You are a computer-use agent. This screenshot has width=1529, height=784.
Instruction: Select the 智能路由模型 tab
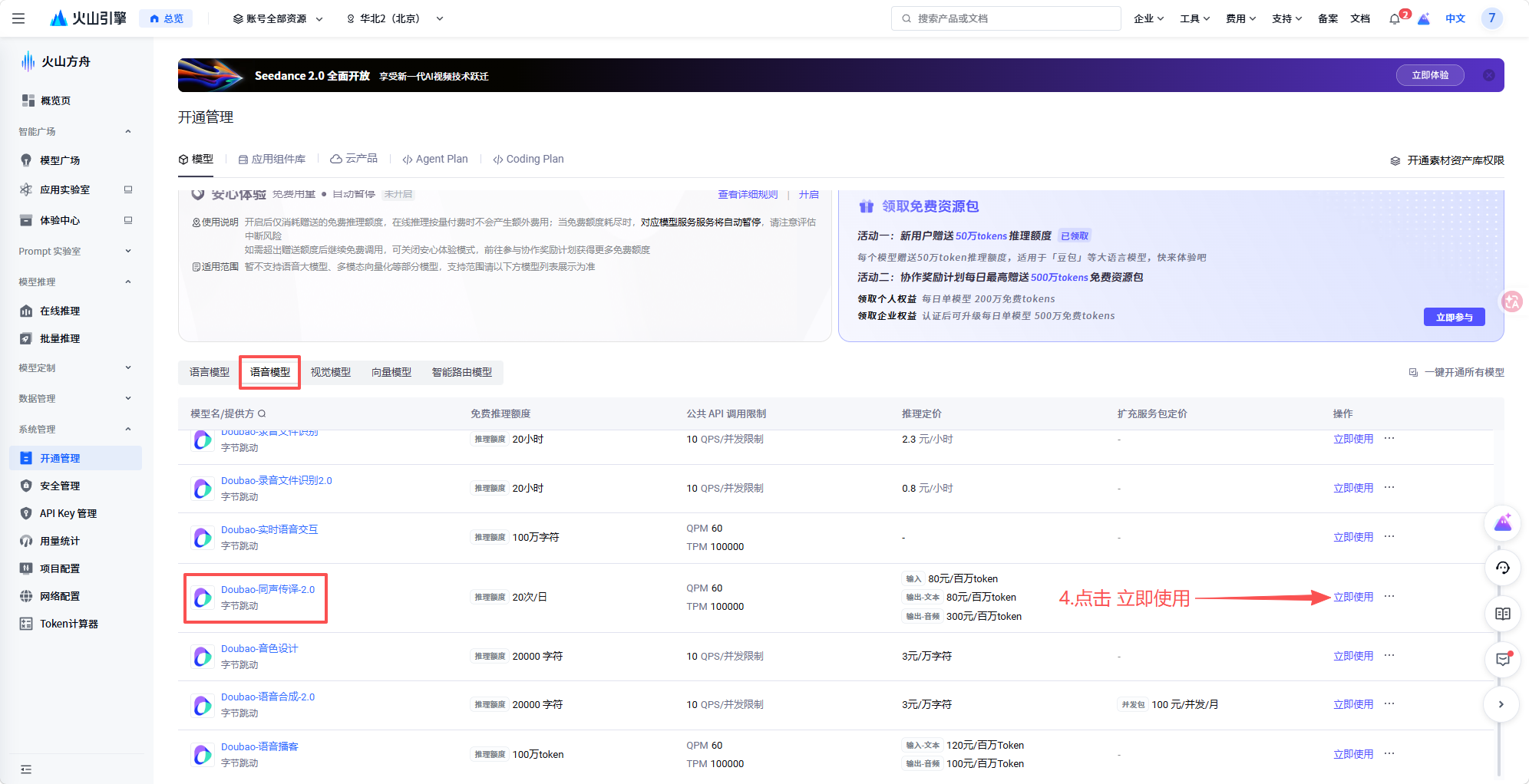(x=462, y=372)
